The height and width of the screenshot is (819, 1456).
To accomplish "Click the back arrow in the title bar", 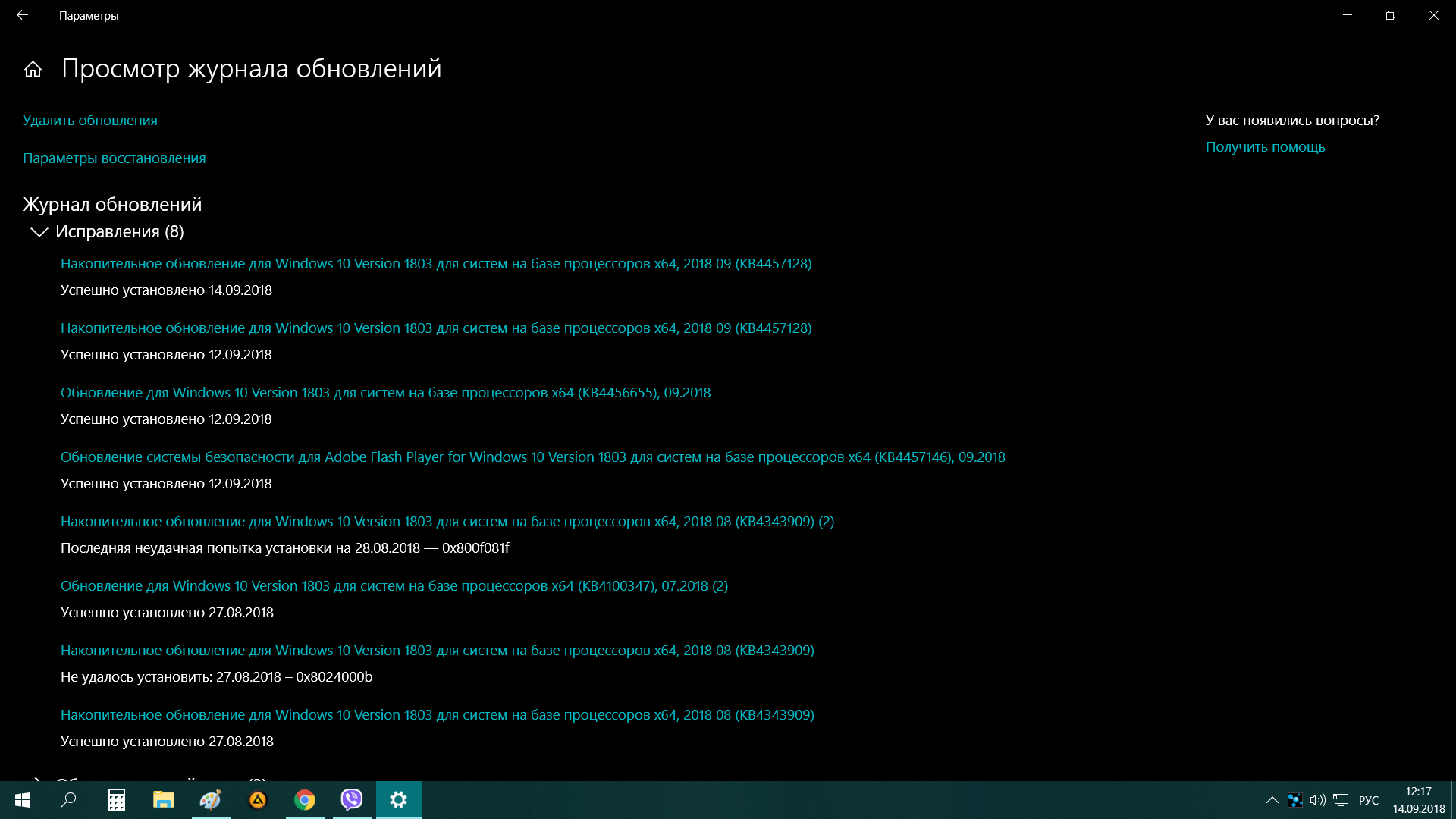I will point(22,15).
